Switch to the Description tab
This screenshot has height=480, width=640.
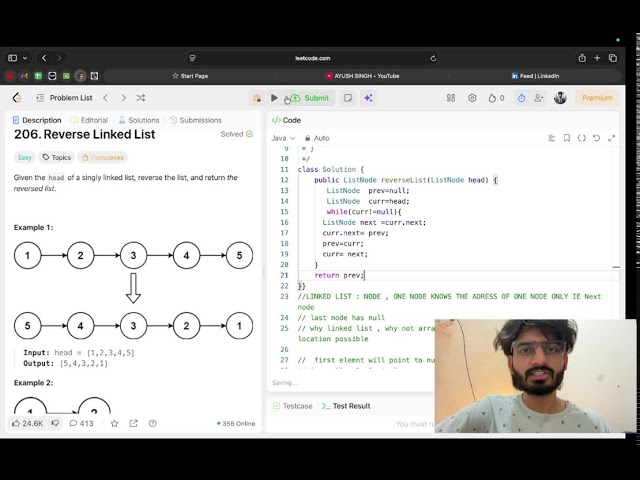coord(37,120)
